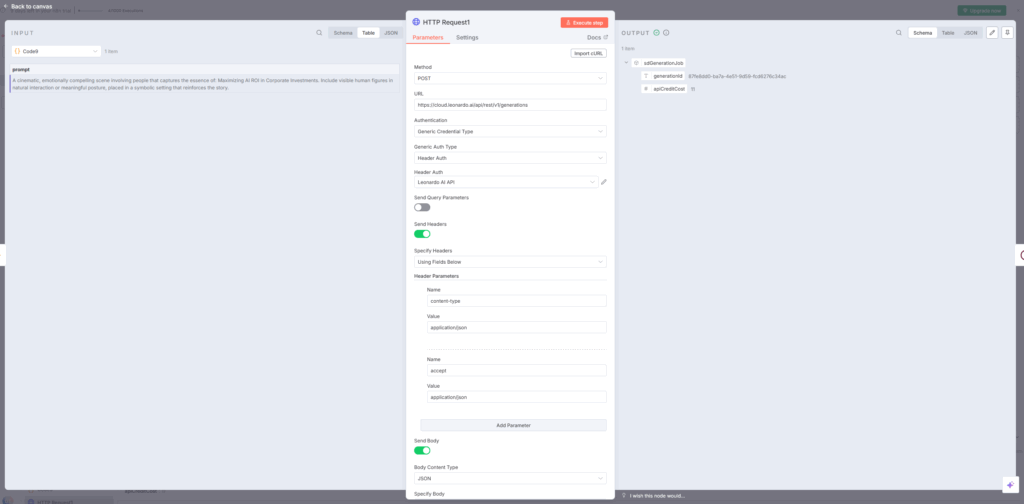Click the back arrow to canvas
This screenshot has height=504, width=1024.
click(x=6, y=6)
